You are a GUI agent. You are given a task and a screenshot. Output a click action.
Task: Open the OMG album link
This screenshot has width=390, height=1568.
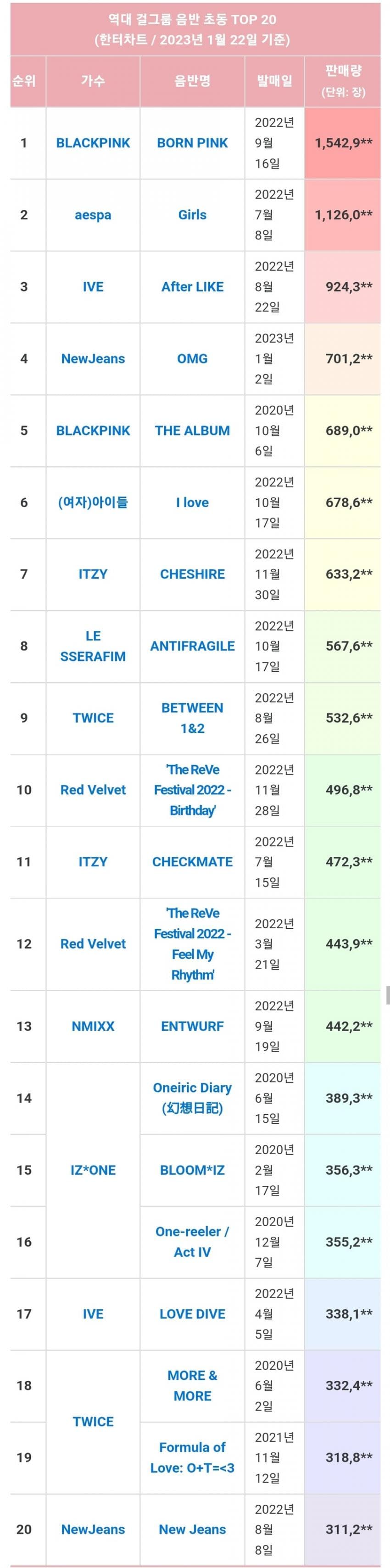(x=192, y=358)
